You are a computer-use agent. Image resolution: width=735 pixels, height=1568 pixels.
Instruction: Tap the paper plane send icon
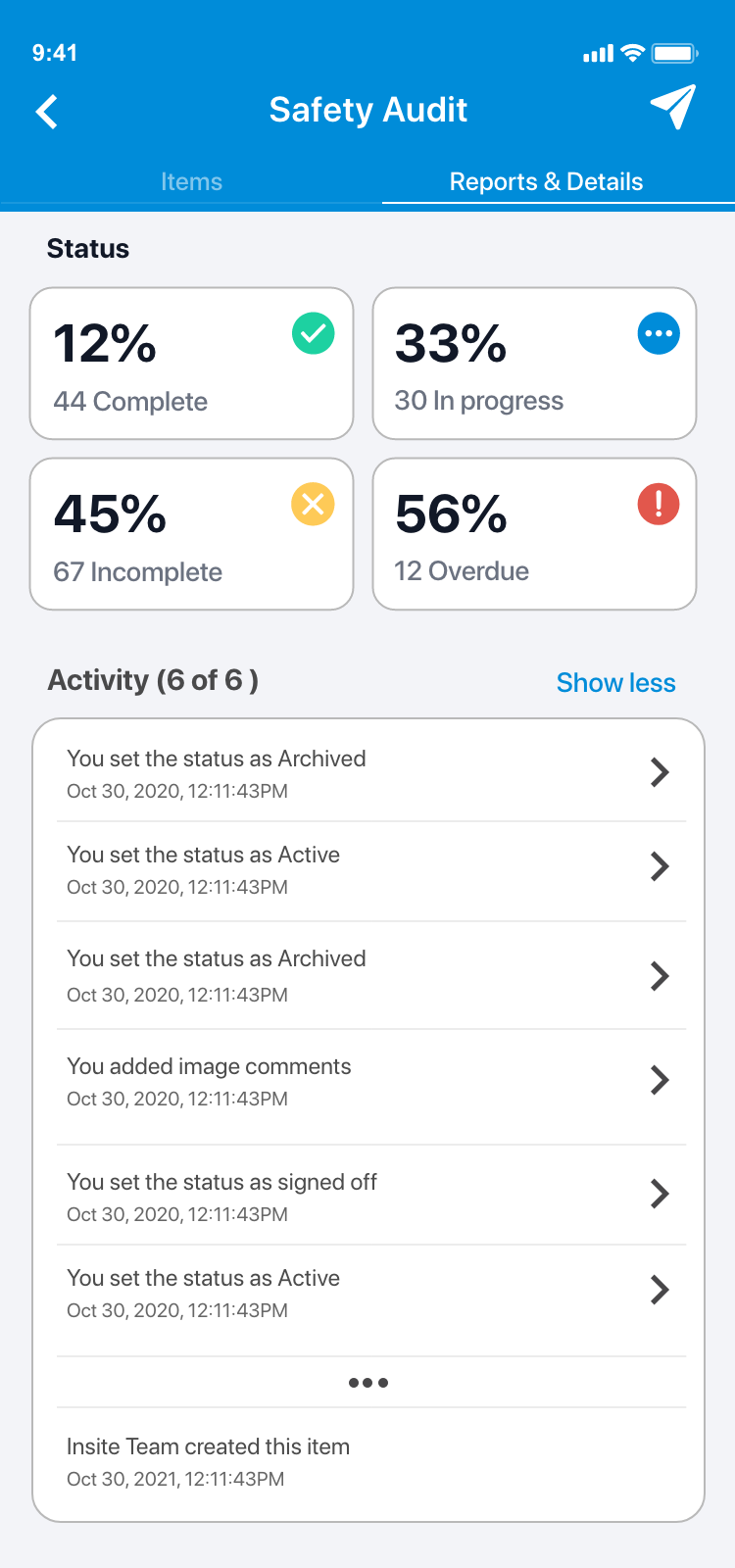tap(673, 107)
